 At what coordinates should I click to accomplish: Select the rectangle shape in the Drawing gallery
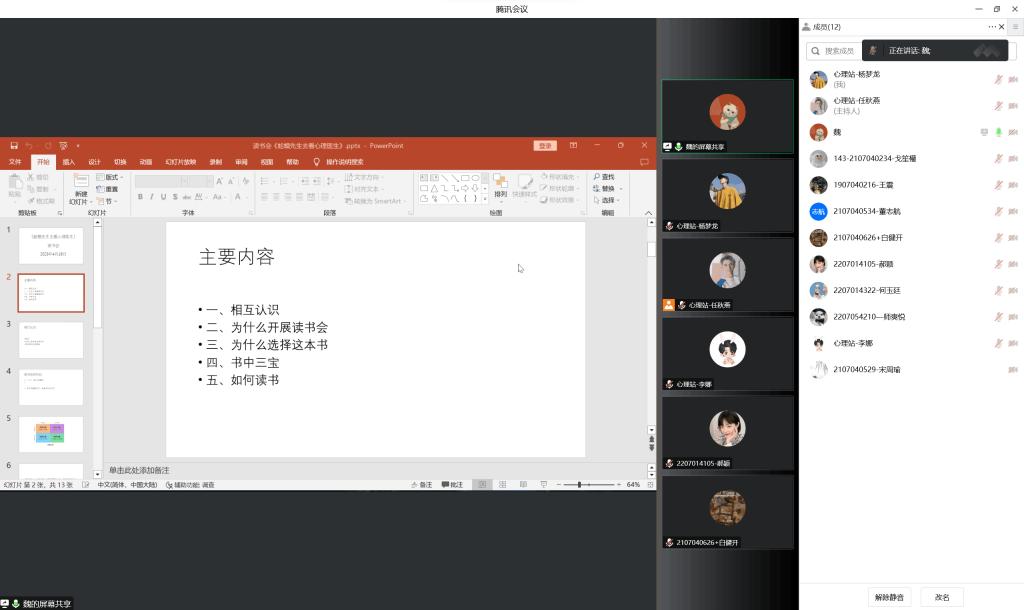[x=465, y=178]
